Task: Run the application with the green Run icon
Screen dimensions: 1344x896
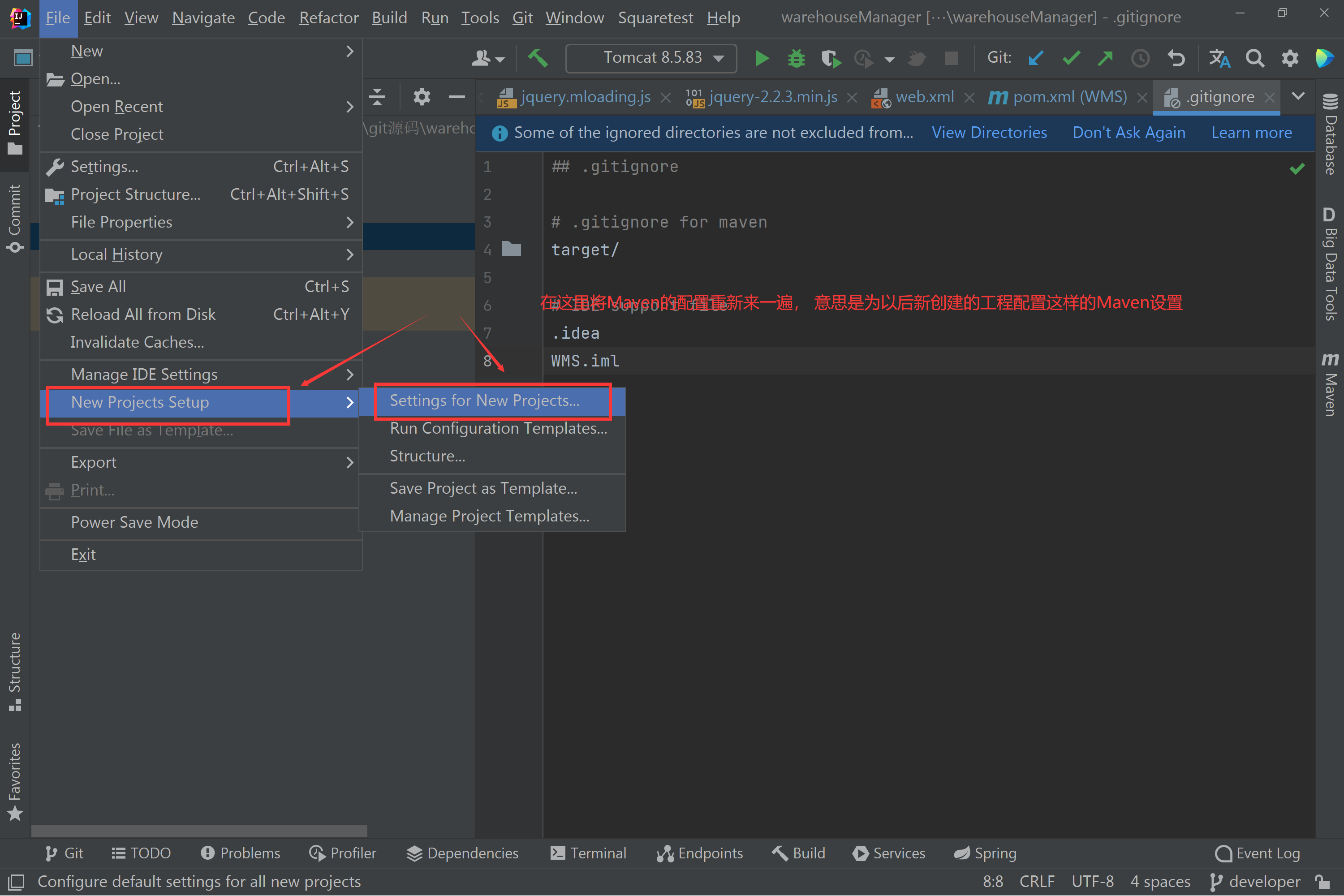Action: point(762,58)
